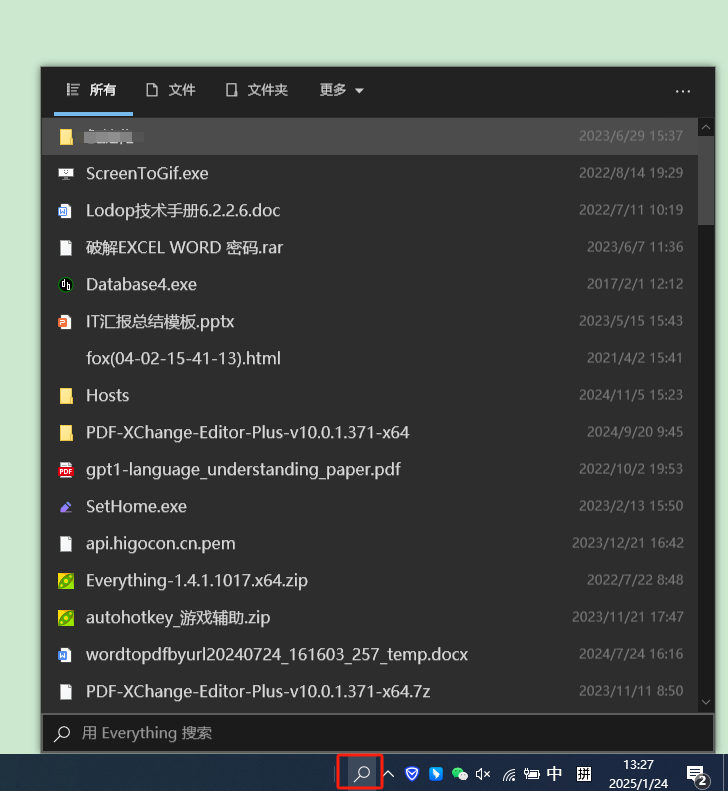Open the clock showing 13:27 2025/1/24

(x=638, y=774)
